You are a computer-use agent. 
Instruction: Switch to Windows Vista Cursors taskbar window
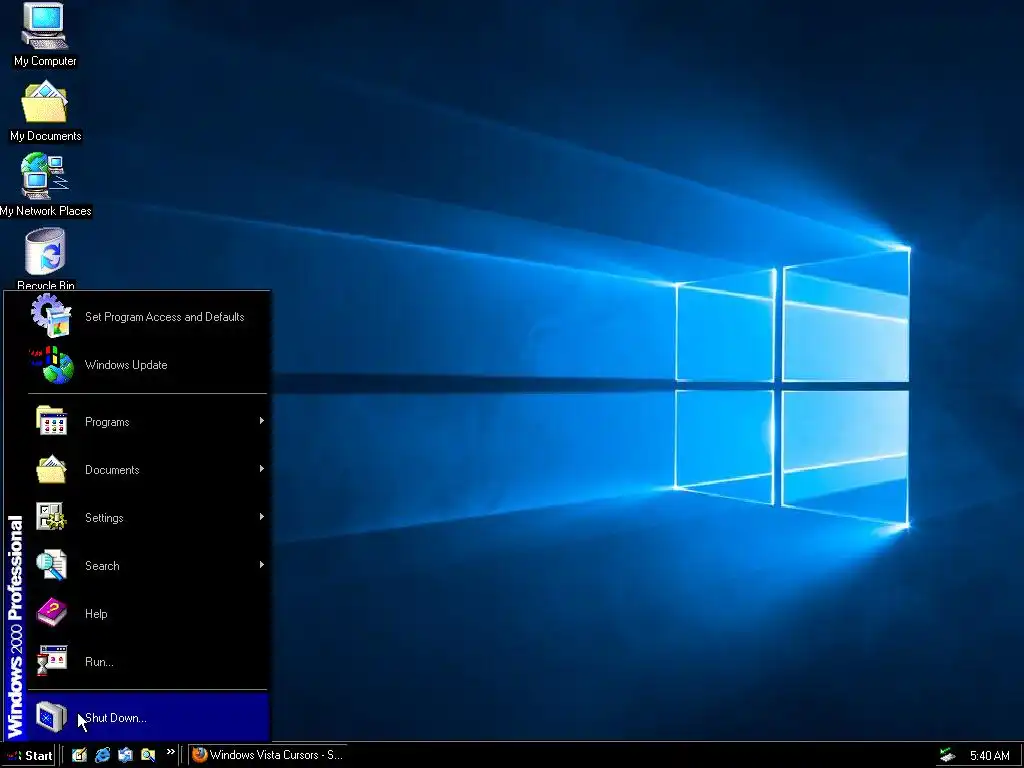click(x=268, y=755)
